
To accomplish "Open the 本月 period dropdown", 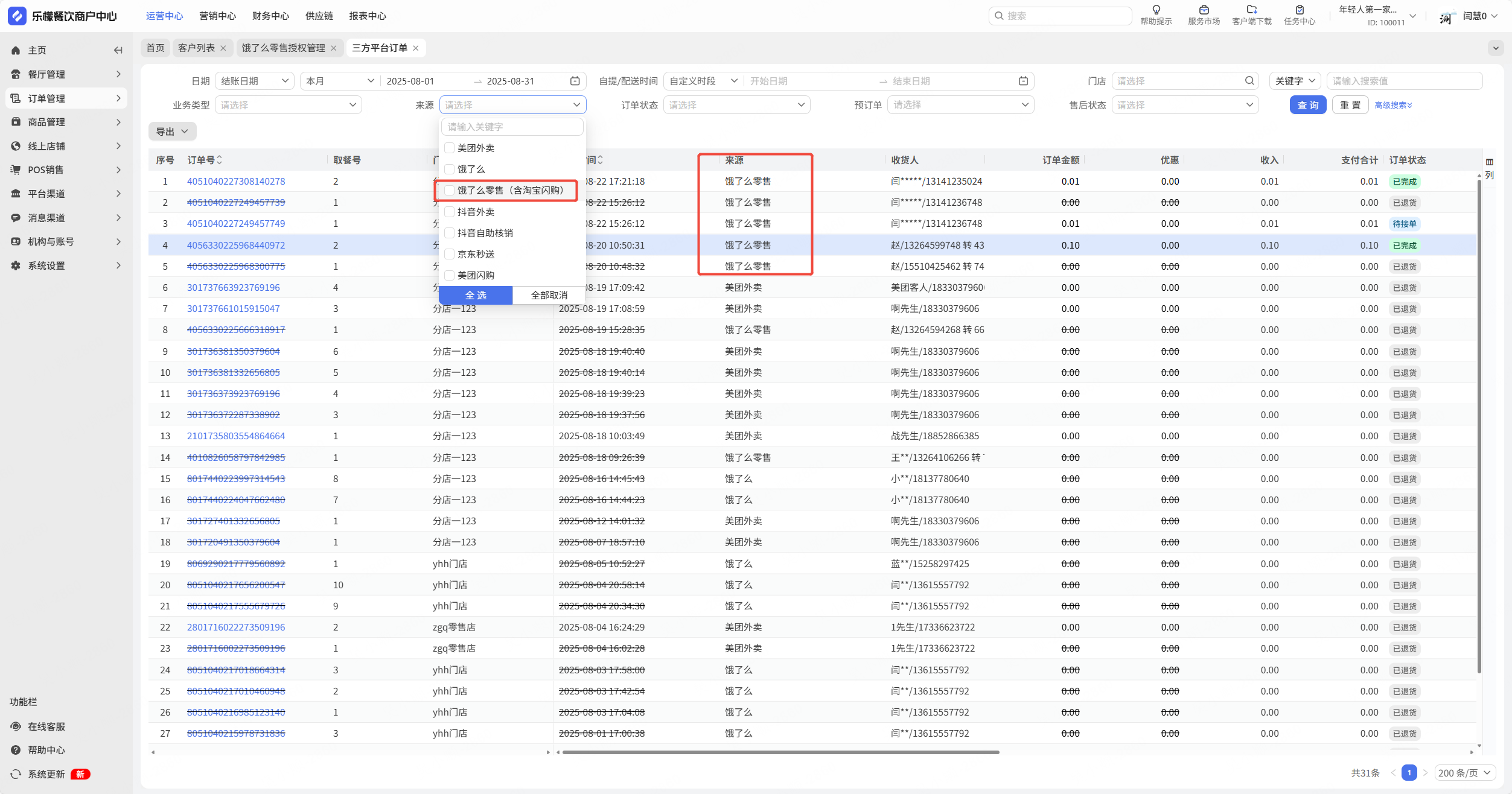I will coord(340,81).
